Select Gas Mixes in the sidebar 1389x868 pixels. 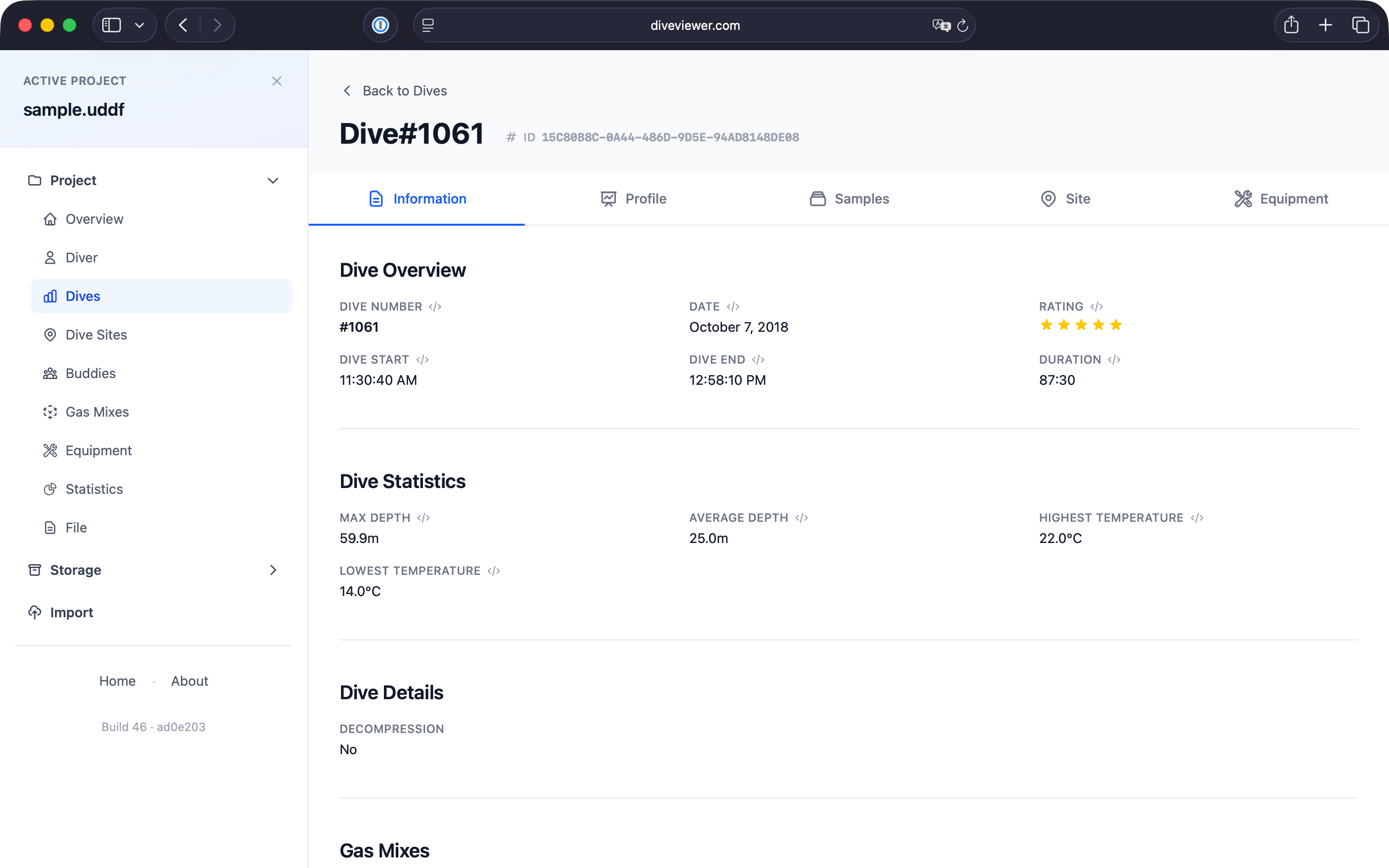tap(97, 412)
